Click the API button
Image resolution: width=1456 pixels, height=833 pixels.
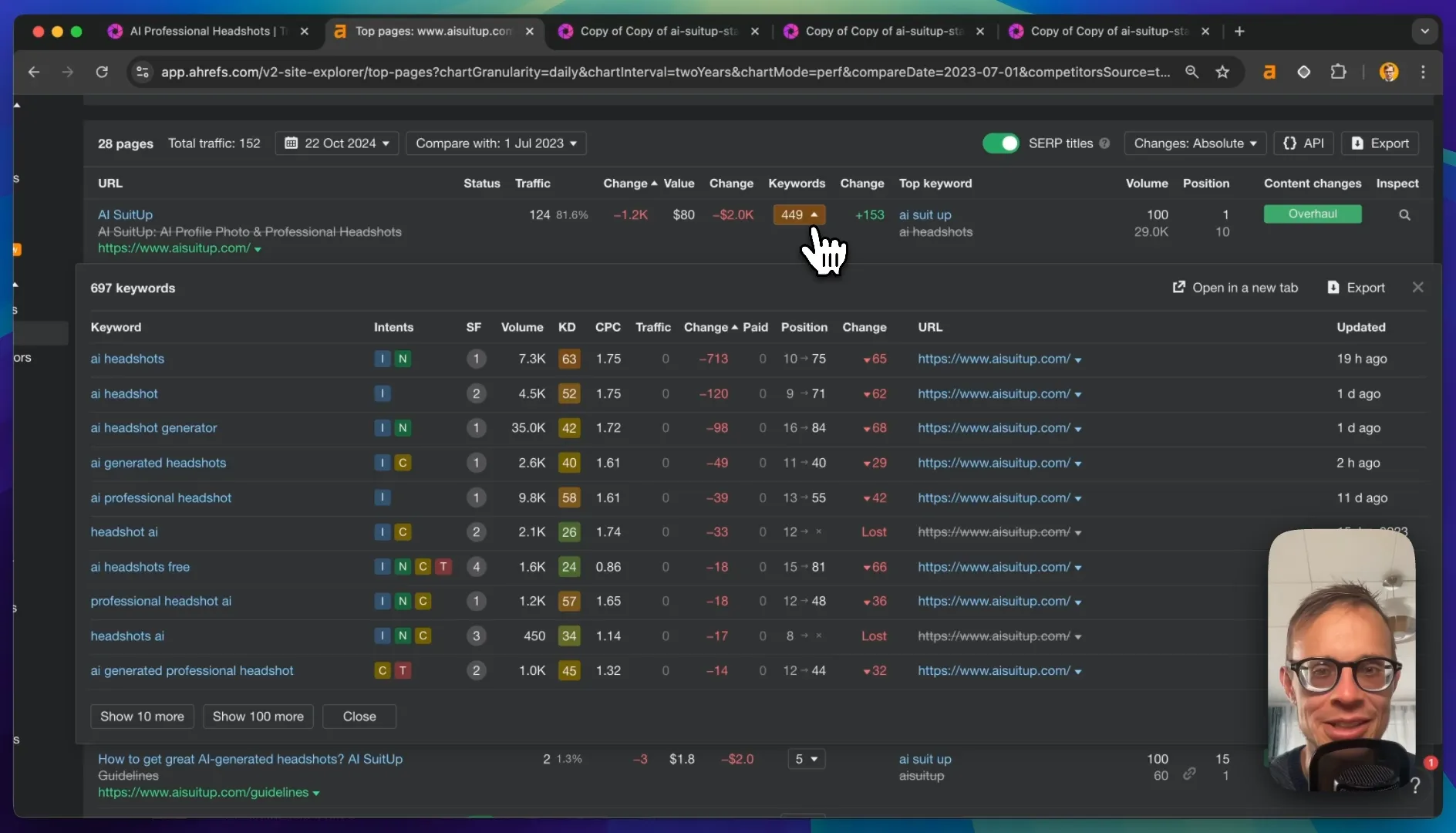[1303, 143]
